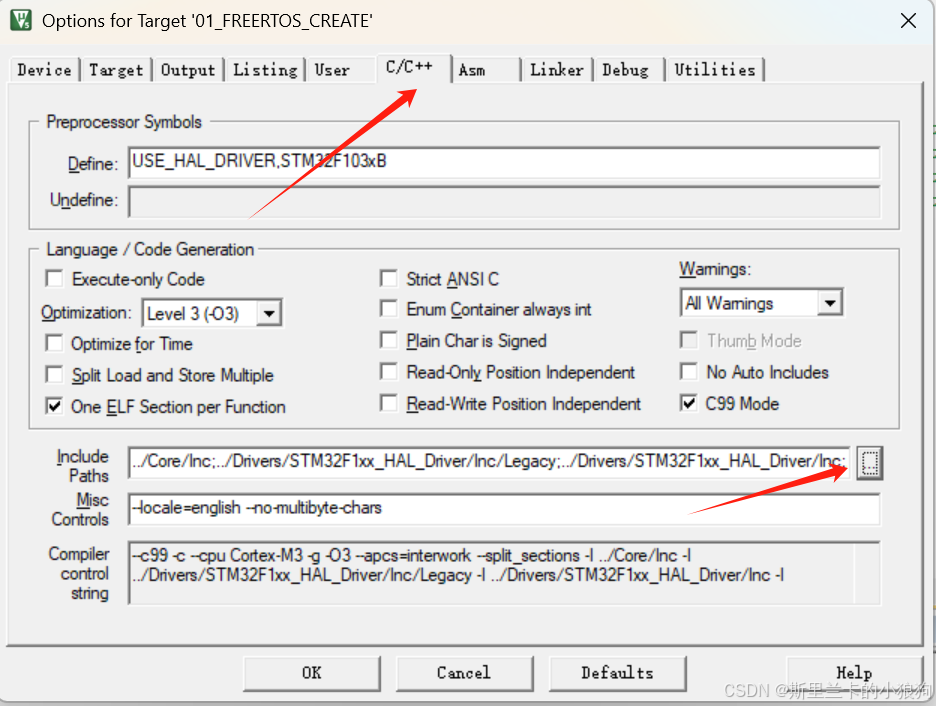The image size is (936, 706).
Task: Open the Listing tab
Action: point(265,70)
